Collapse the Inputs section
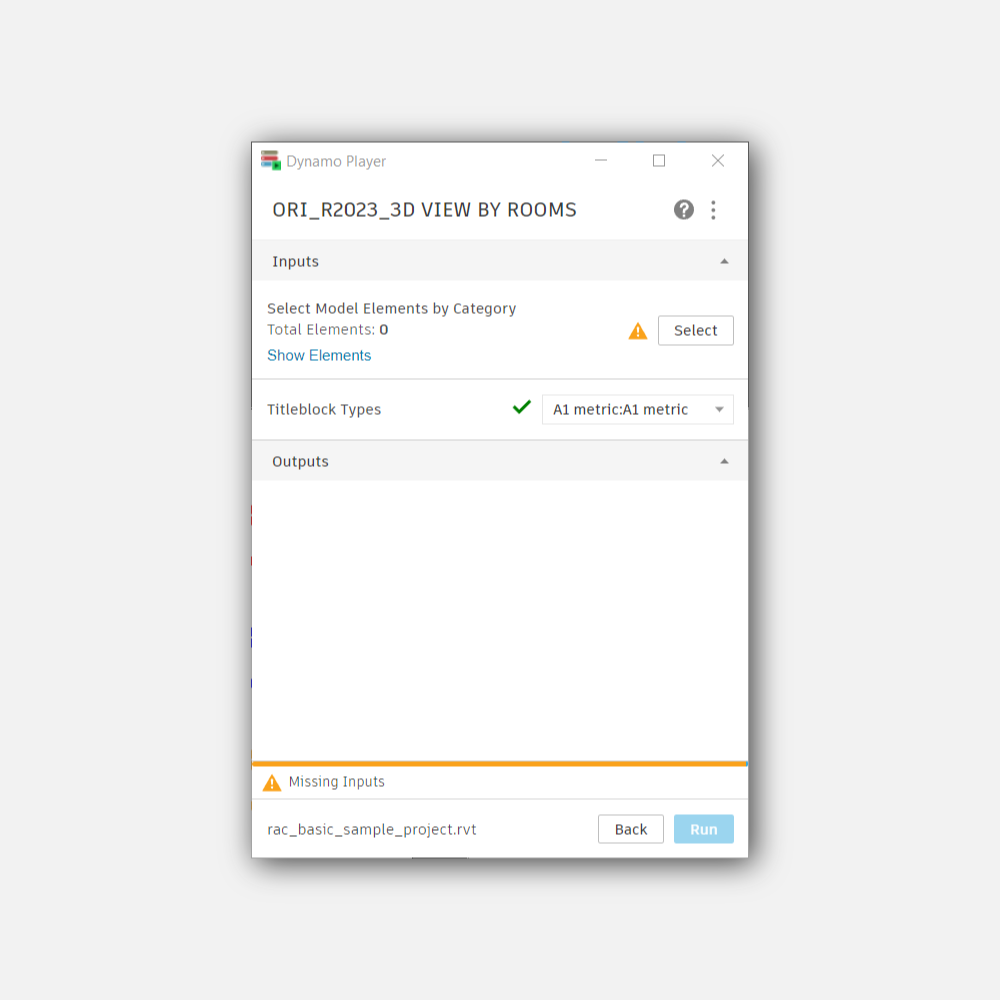Screen dimensions: 1000x1000 pyautogui.click(x=724, y=261)
